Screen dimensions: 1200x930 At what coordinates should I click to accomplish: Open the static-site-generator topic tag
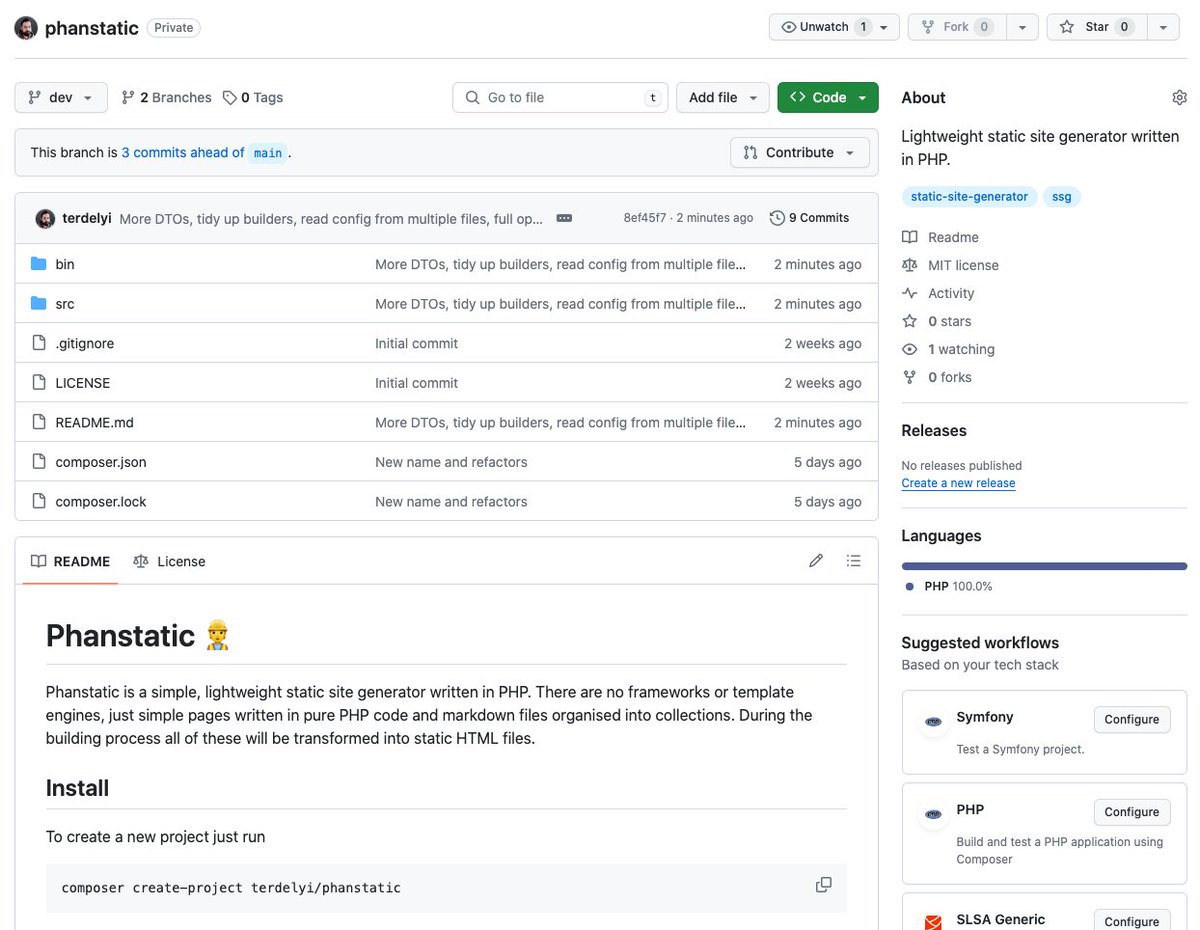[969, 196]
